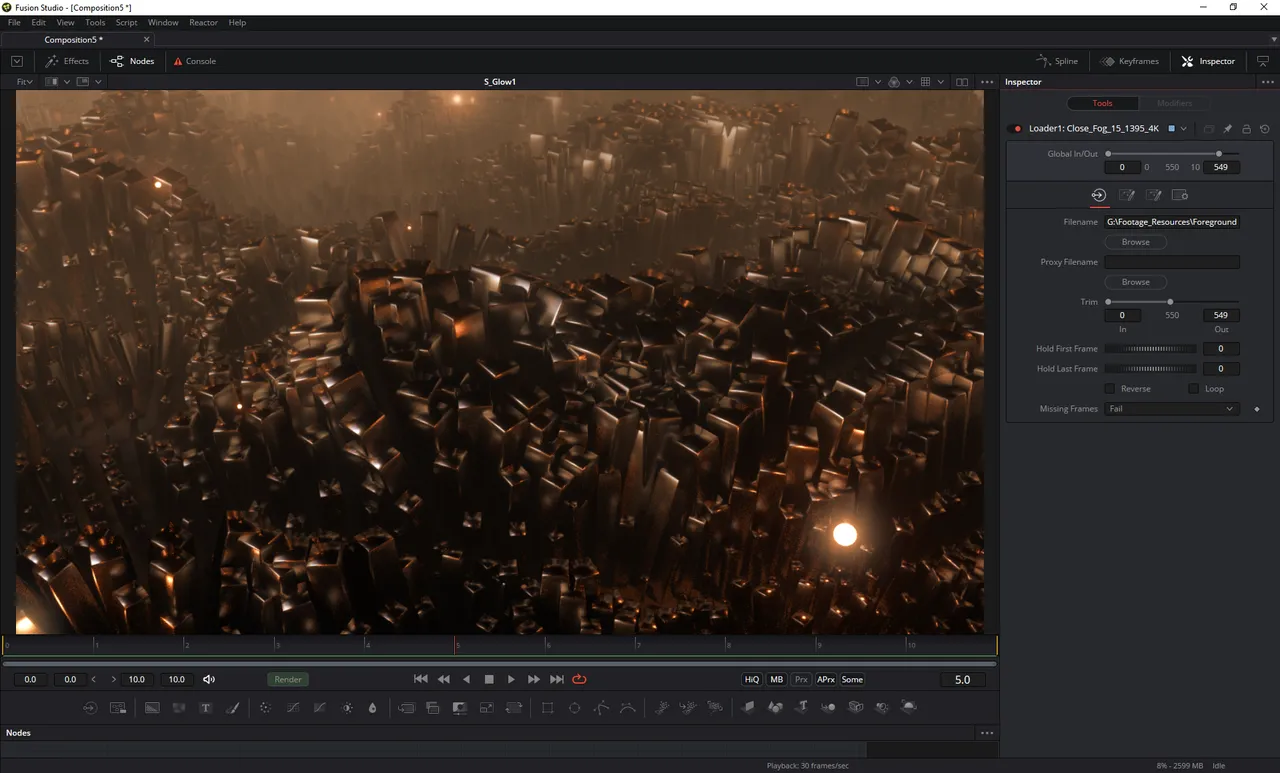Screen dimensions: 1280x773
Task: Pin the Loader1 tool in the Inspector
Action: coord(1228,129)
